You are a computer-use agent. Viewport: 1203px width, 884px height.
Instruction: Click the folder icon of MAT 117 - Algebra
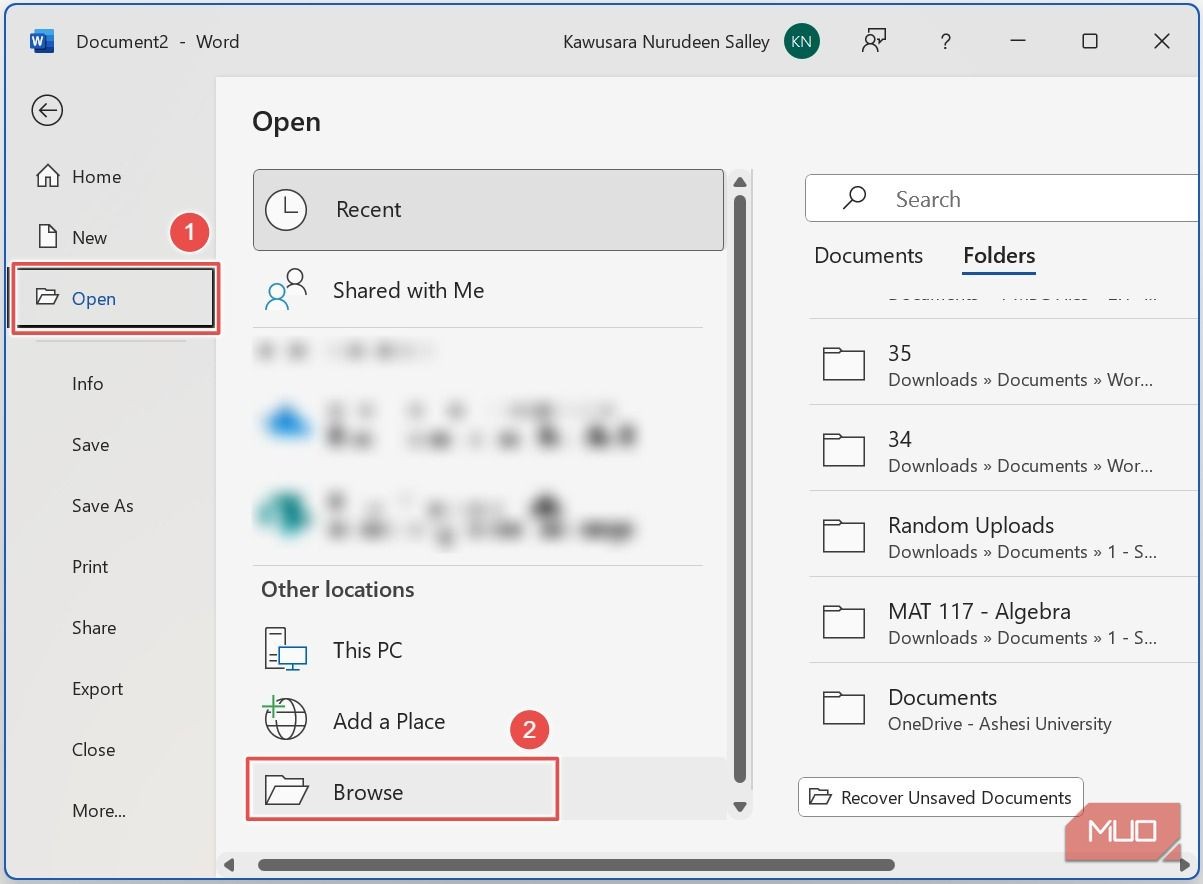pyautogui.click(x=843, y=622)
